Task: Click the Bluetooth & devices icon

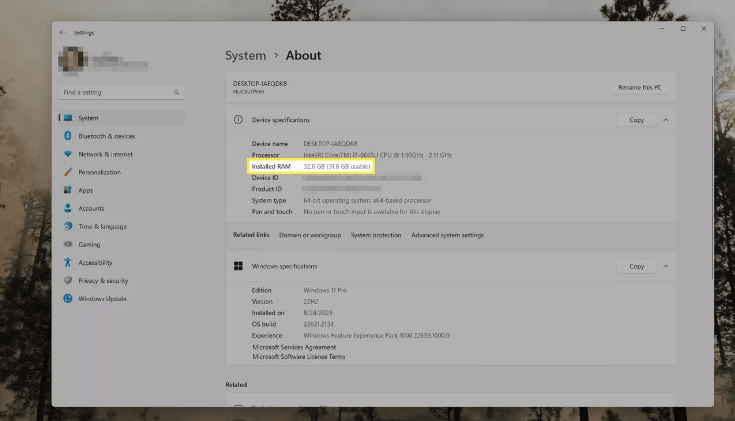Action: tap(68, 136)
